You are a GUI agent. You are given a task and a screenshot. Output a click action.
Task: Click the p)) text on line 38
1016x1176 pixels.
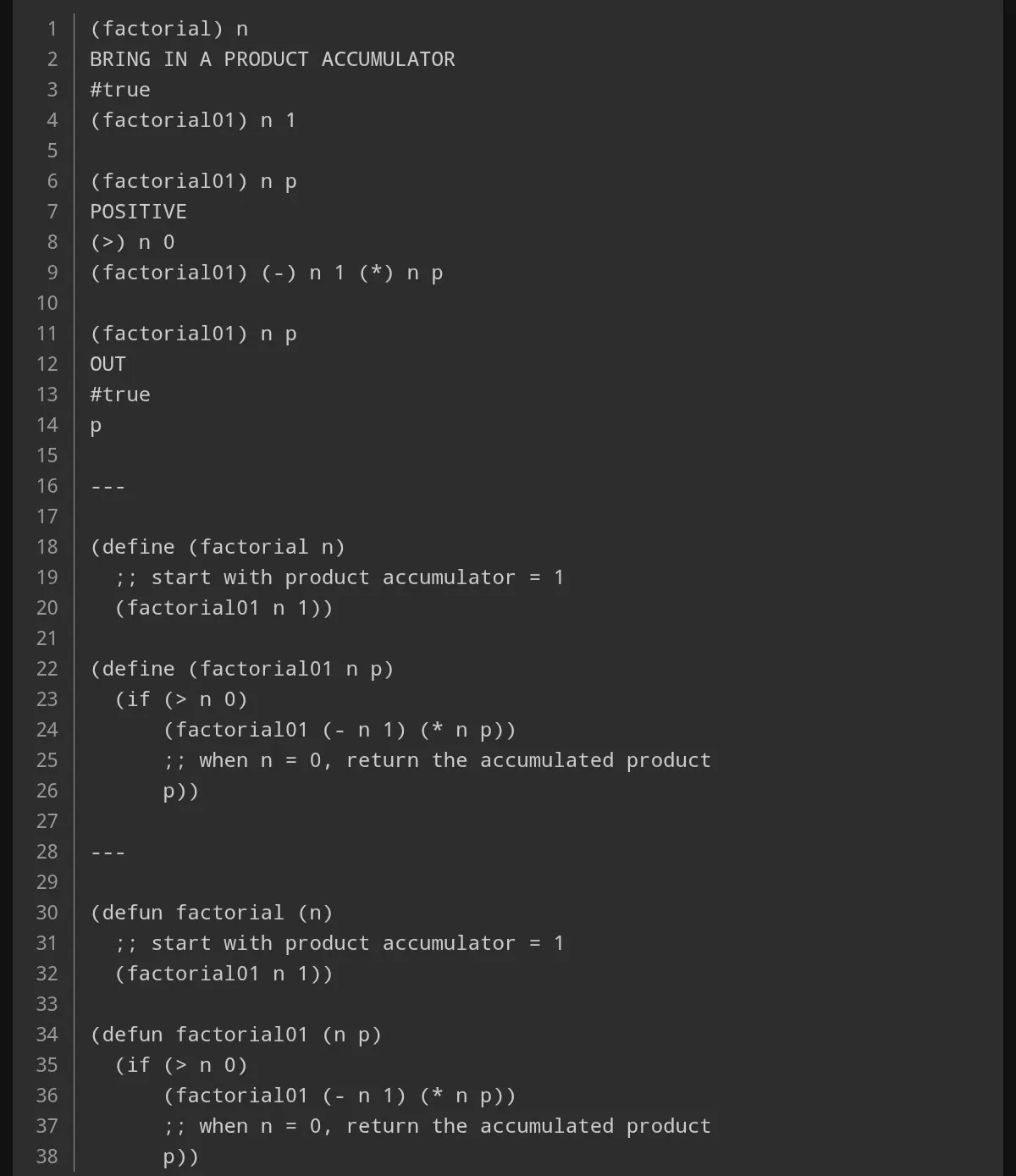pos(180,1157)
